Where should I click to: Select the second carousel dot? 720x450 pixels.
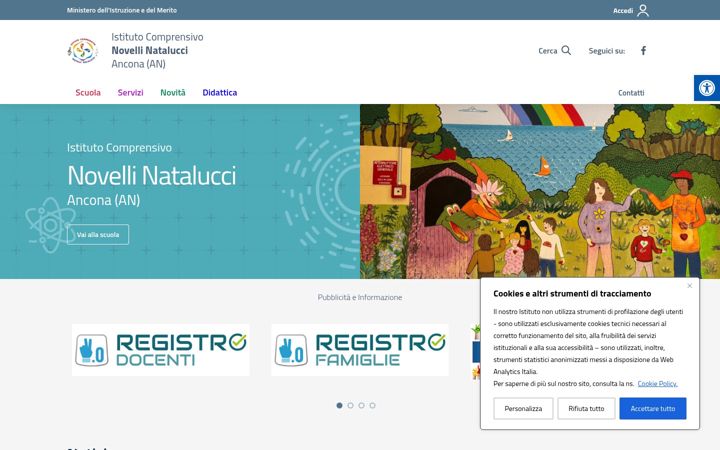(350, 405)
